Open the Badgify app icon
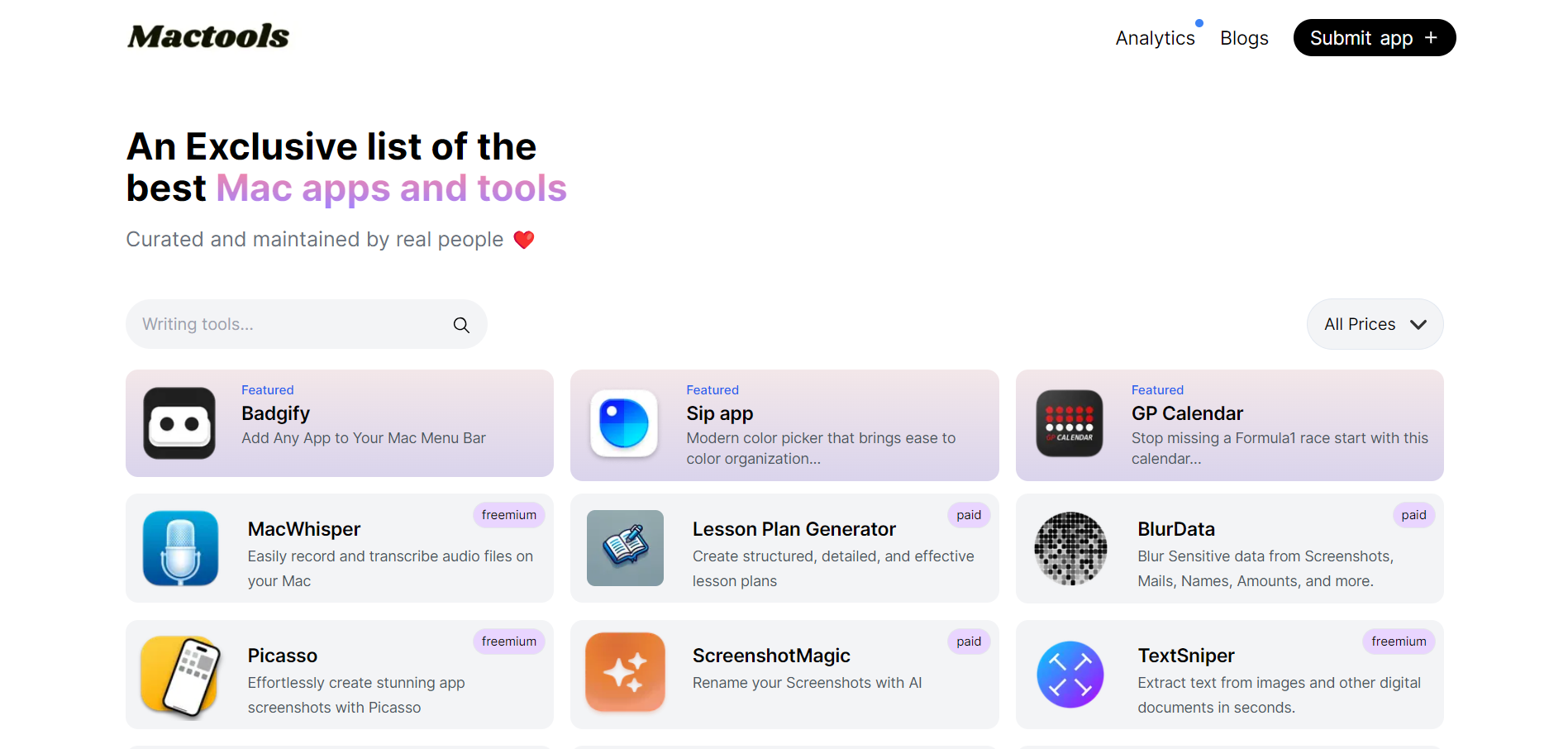1568x749 pixels. click(x=179, y=423)
